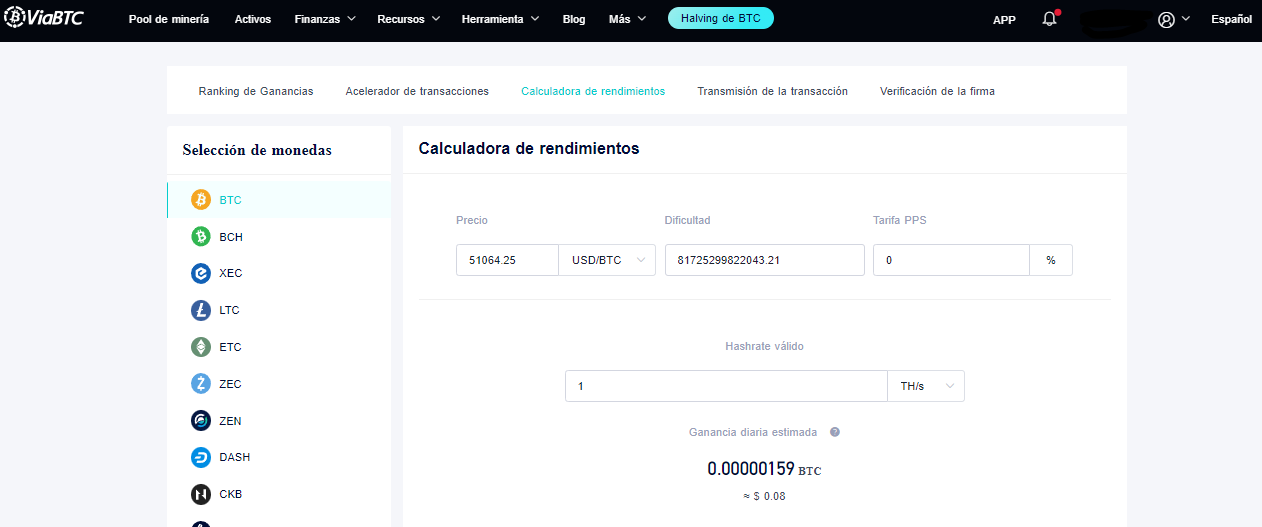Expand the Más menu
The image size is (1262, 527).
627,19
